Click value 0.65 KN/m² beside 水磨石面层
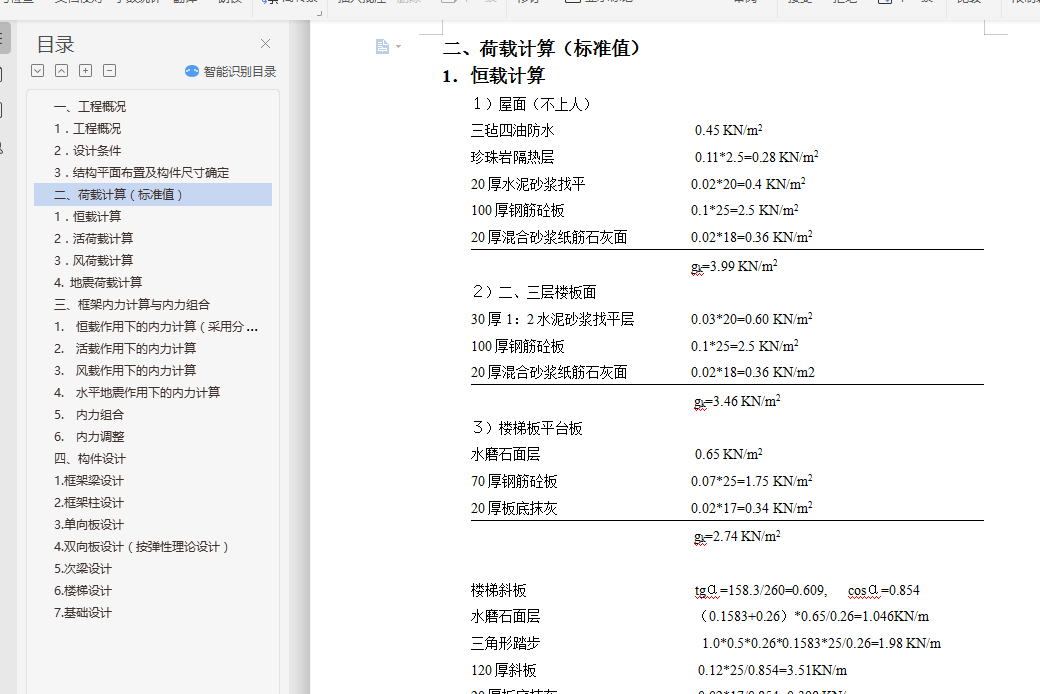The width and height of the screenshot is (1040, 694). tap(728, 454)
